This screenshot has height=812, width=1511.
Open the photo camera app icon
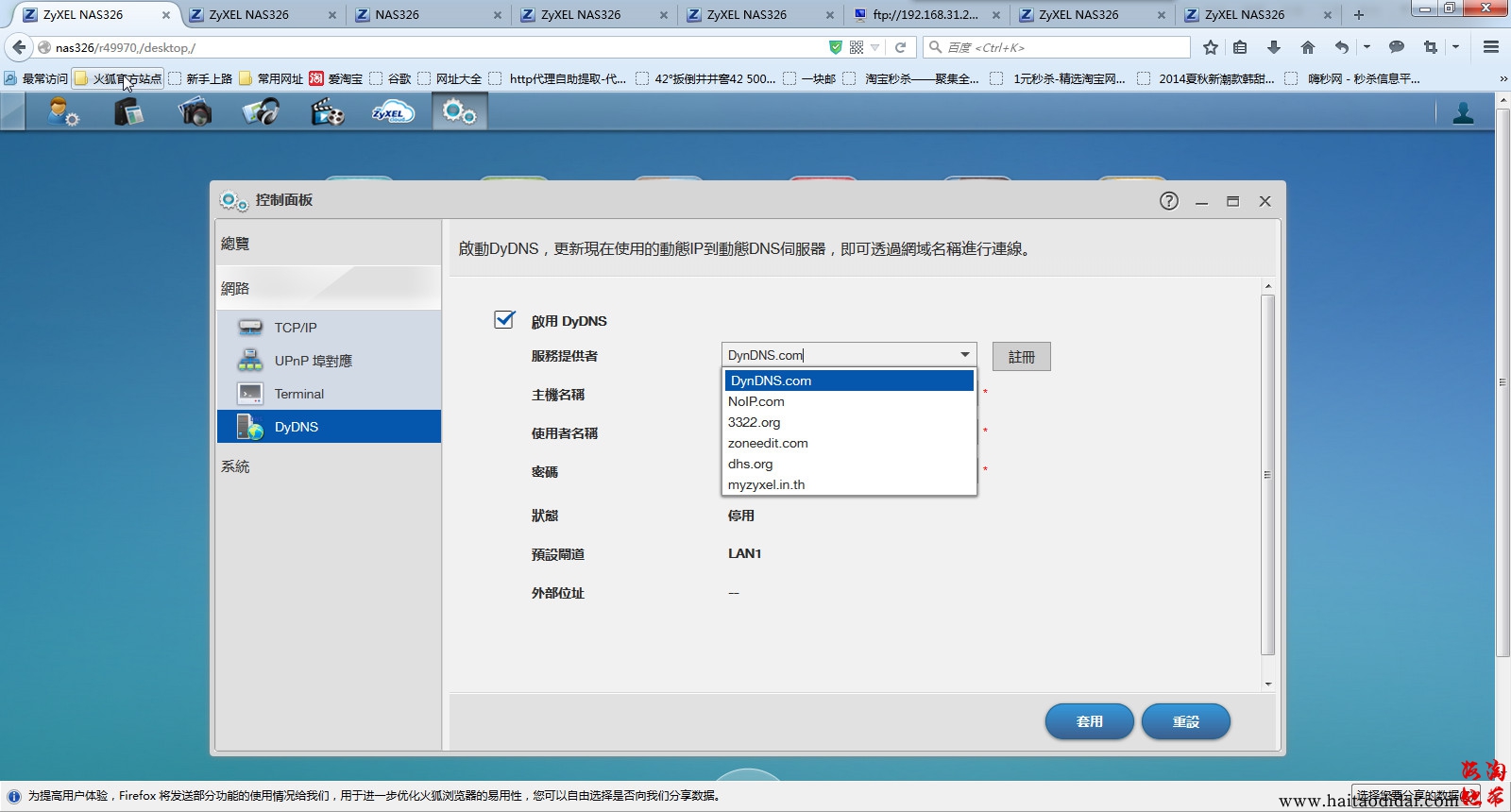pos(195,112)
